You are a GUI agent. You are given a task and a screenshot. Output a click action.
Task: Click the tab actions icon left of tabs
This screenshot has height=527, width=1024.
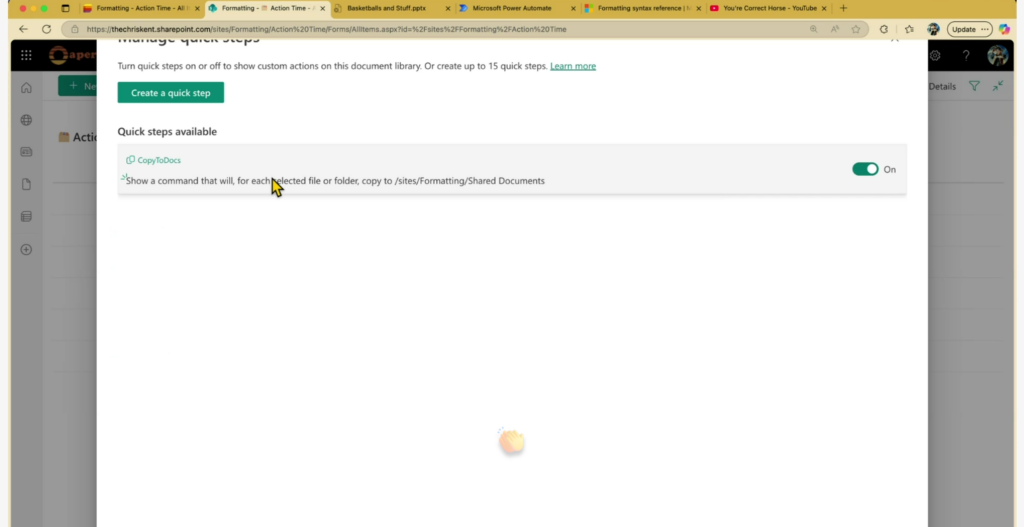[65, 8]
